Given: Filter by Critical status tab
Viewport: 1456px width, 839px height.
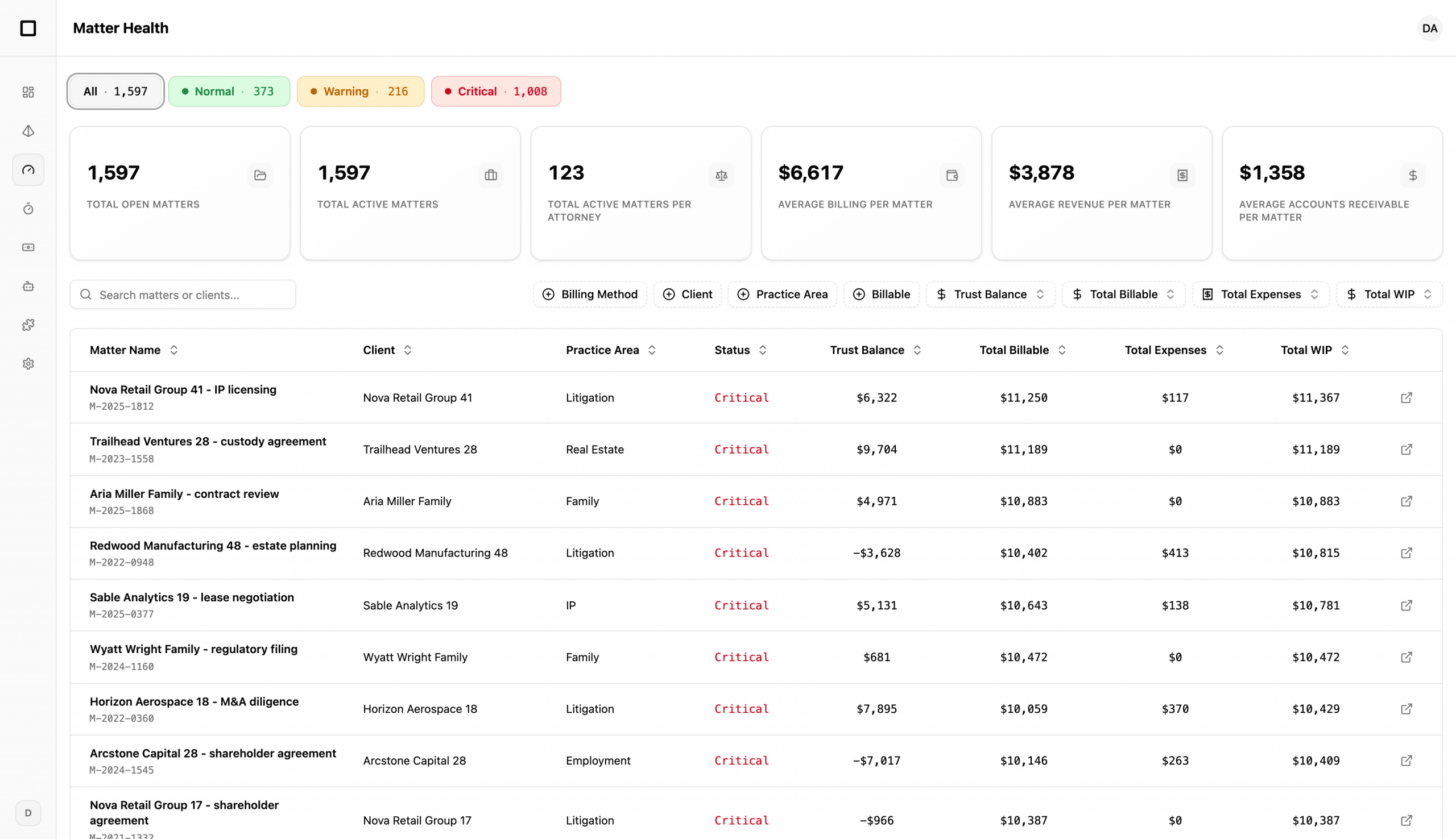Looking at the screenshot, I should coord(496,91).
